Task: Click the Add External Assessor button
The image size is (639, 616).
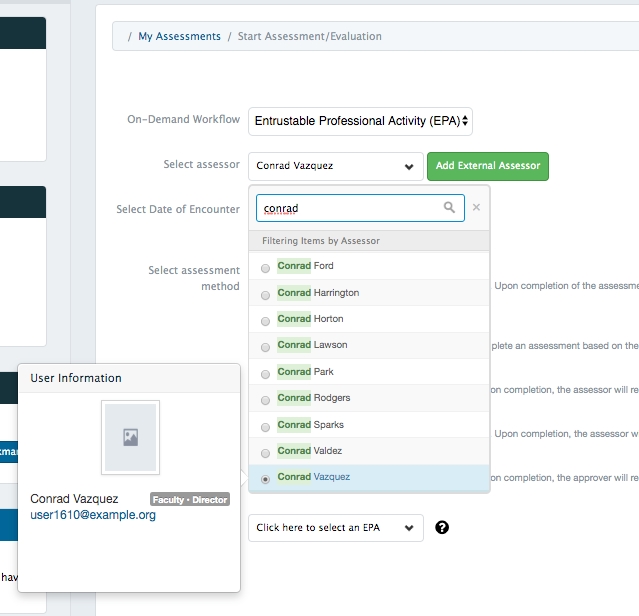Action: [487, 166]
